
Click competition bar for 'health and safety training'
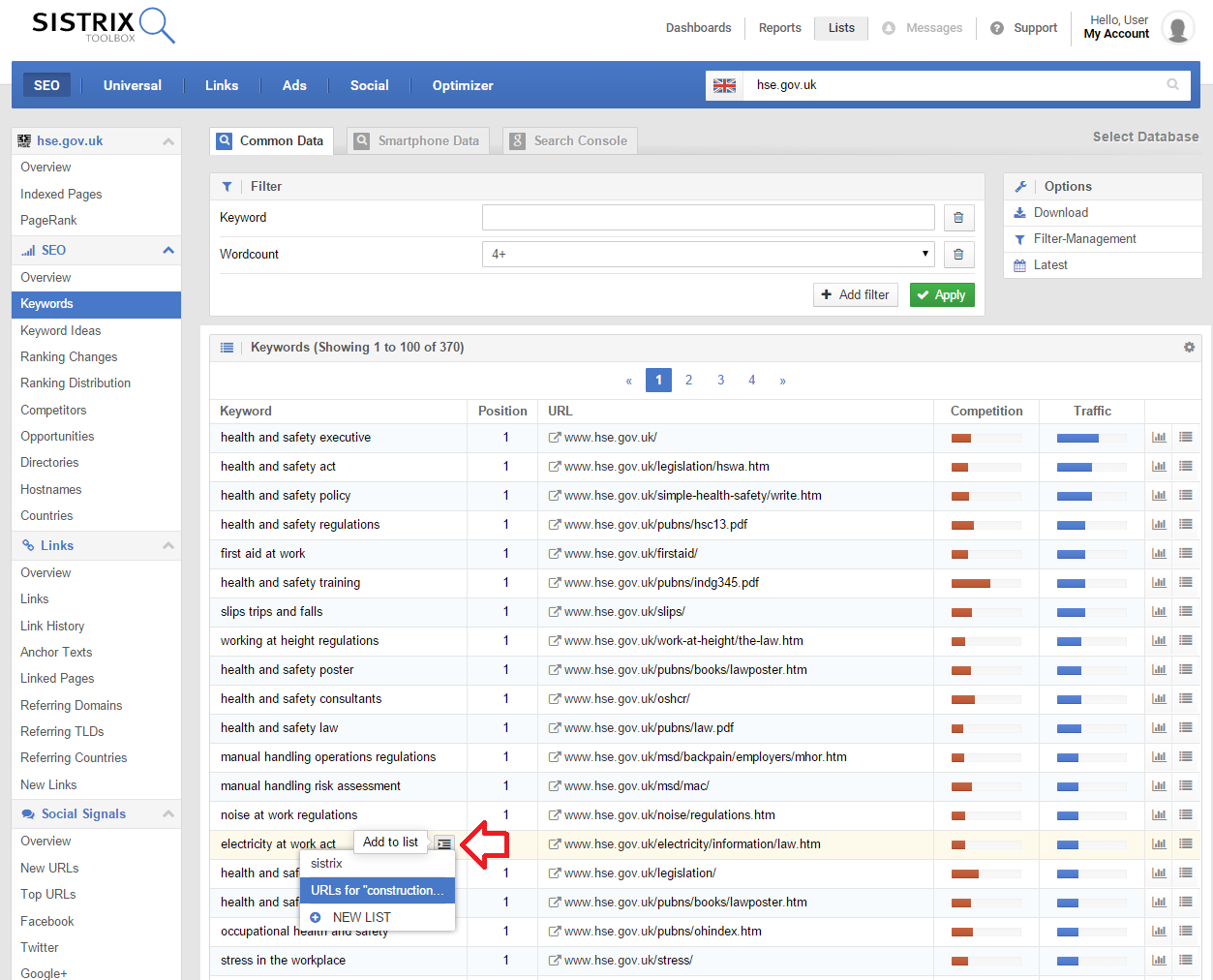986,583
